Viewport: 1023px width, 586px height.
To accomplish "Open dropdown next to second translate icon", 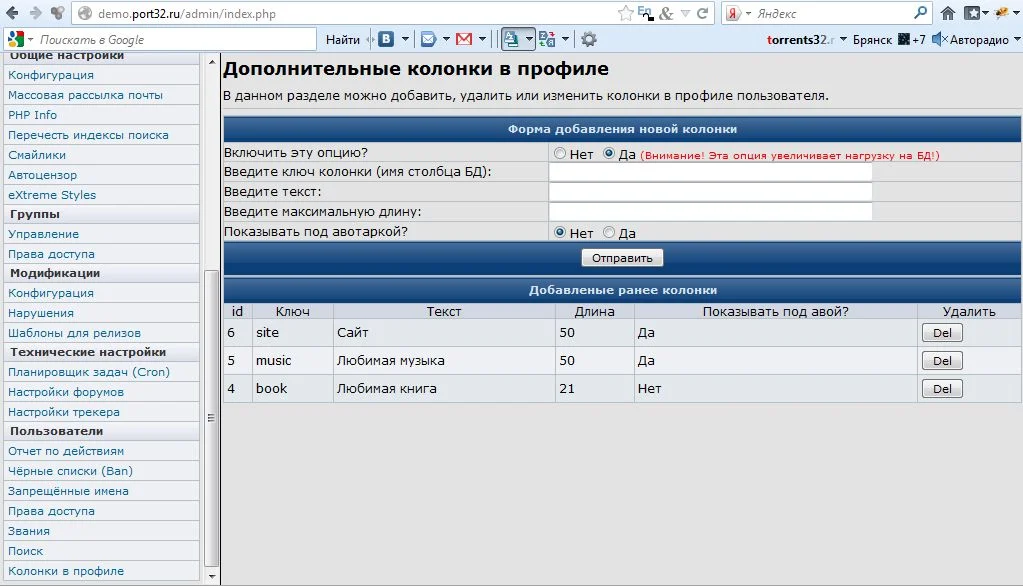I will point(565,39).
